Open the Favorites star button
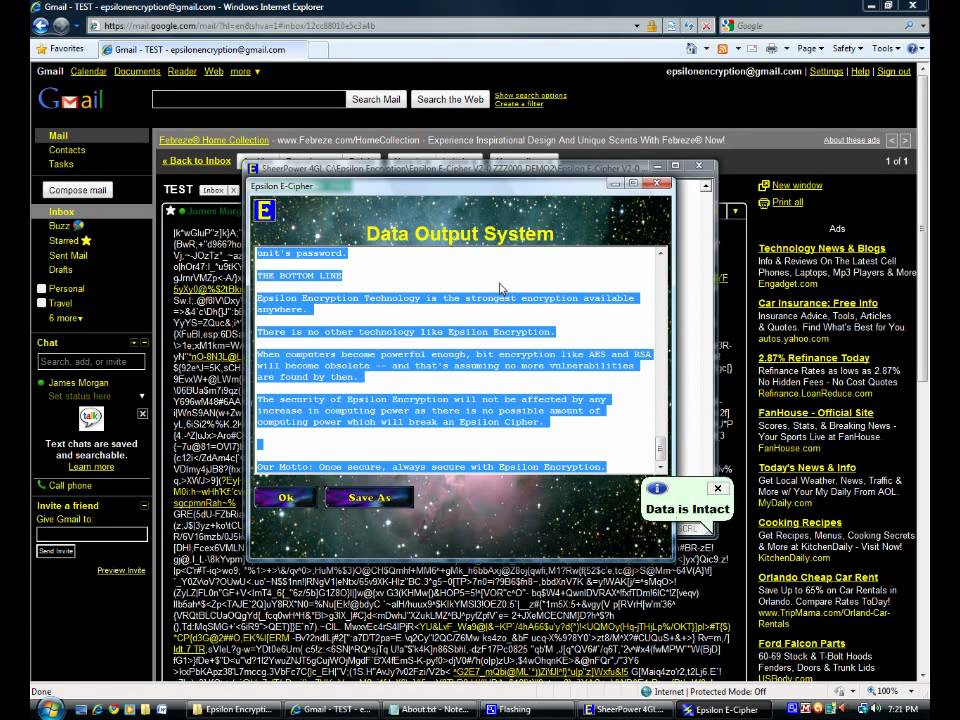Viewport: 960px width, 720px height. click(x=59, y=48)
